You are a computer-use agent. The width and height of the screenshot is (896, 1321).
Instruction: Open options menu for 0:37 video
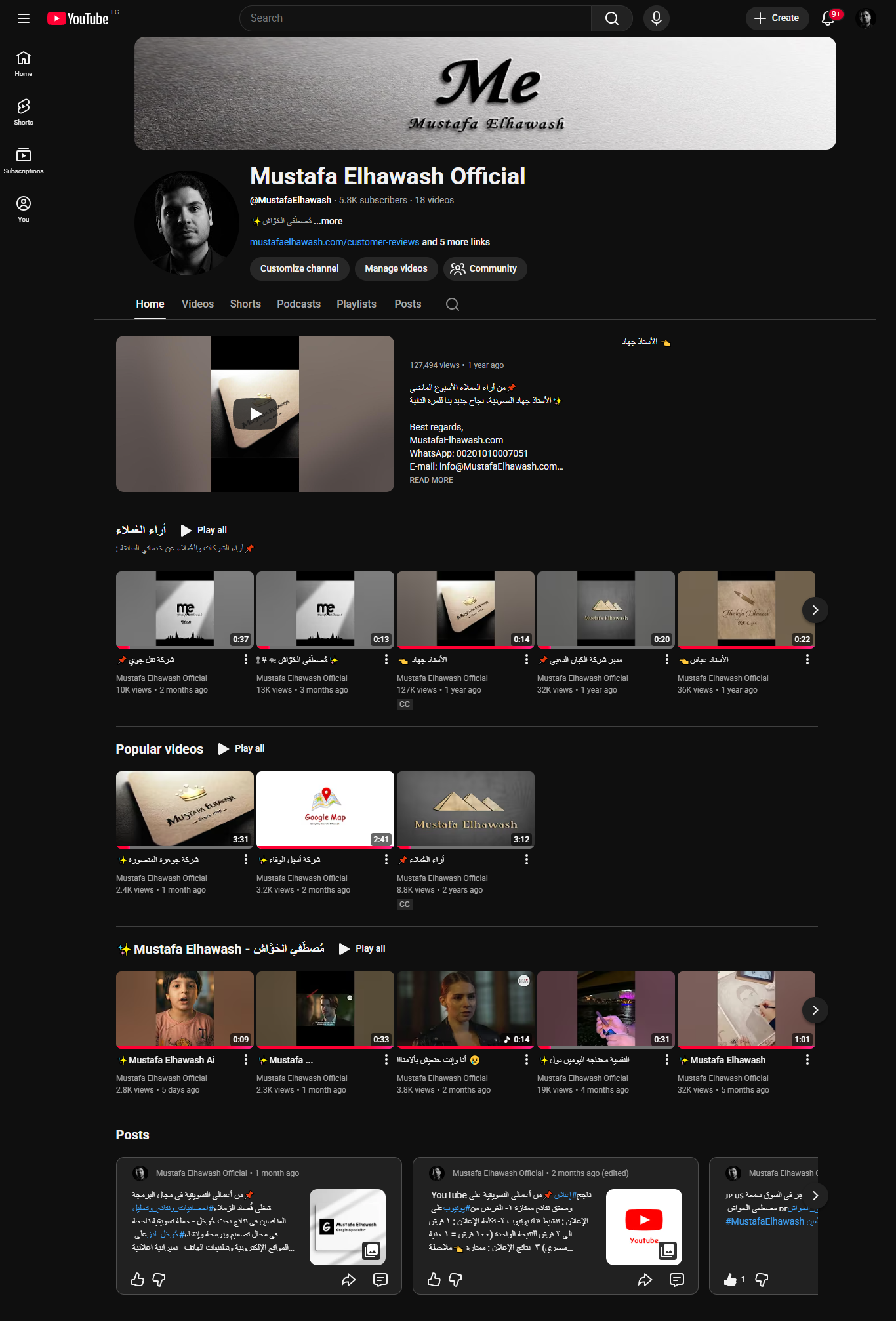tap(246, 659)
